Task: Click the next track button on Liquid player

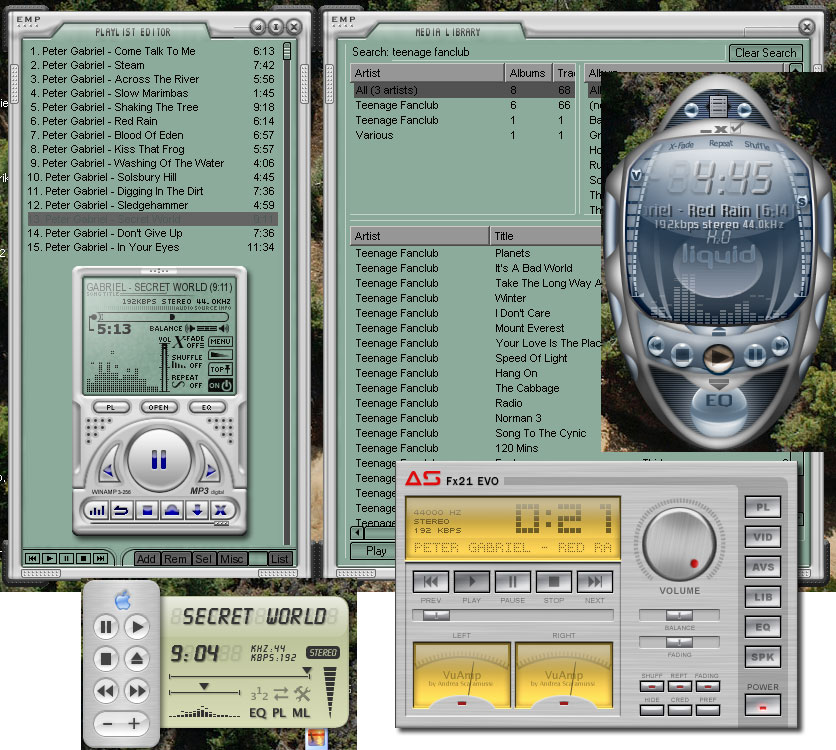Action: pyautogui.click(x=779, y=346)
